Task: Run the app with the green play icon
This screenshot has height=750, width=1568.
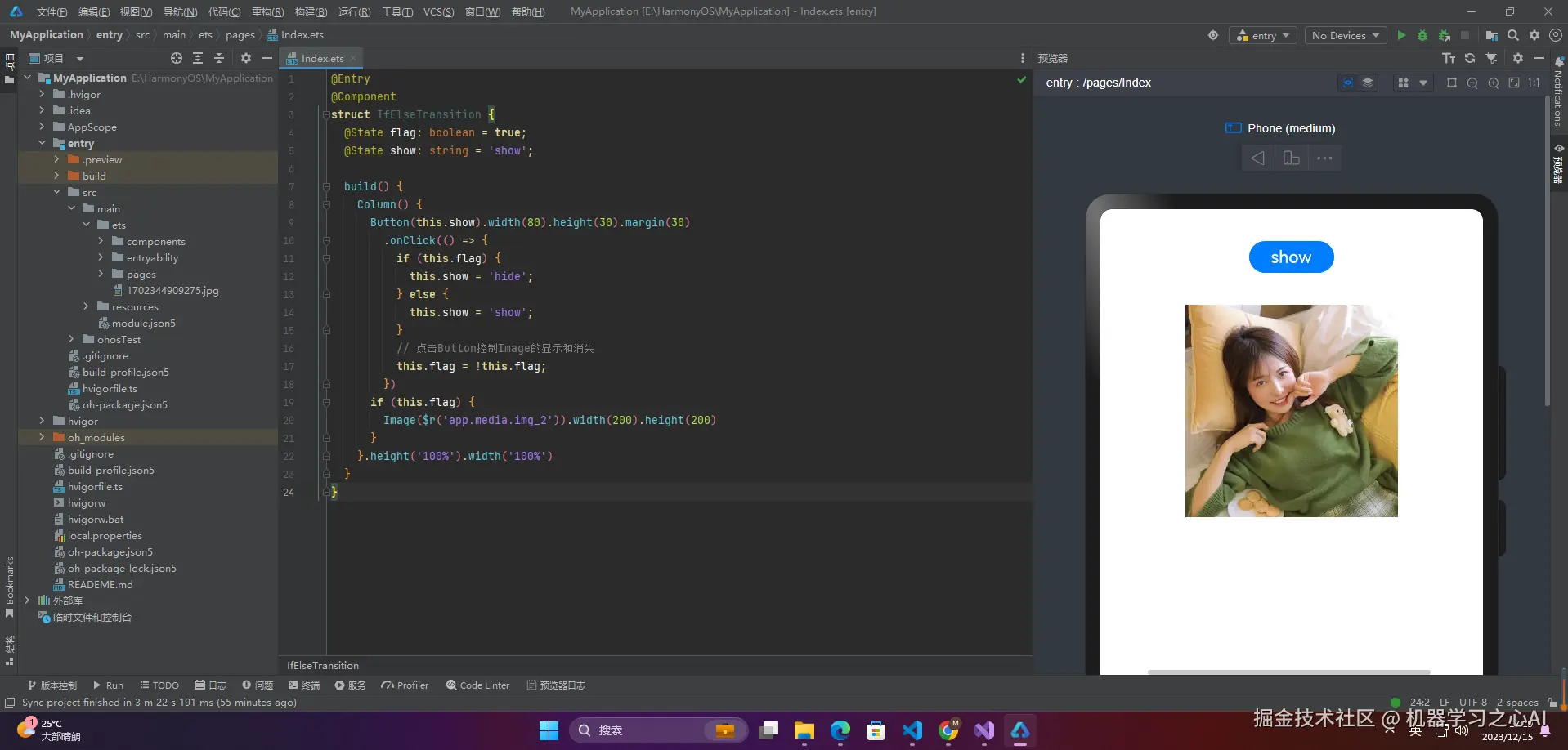Action: pos(1401,35)
